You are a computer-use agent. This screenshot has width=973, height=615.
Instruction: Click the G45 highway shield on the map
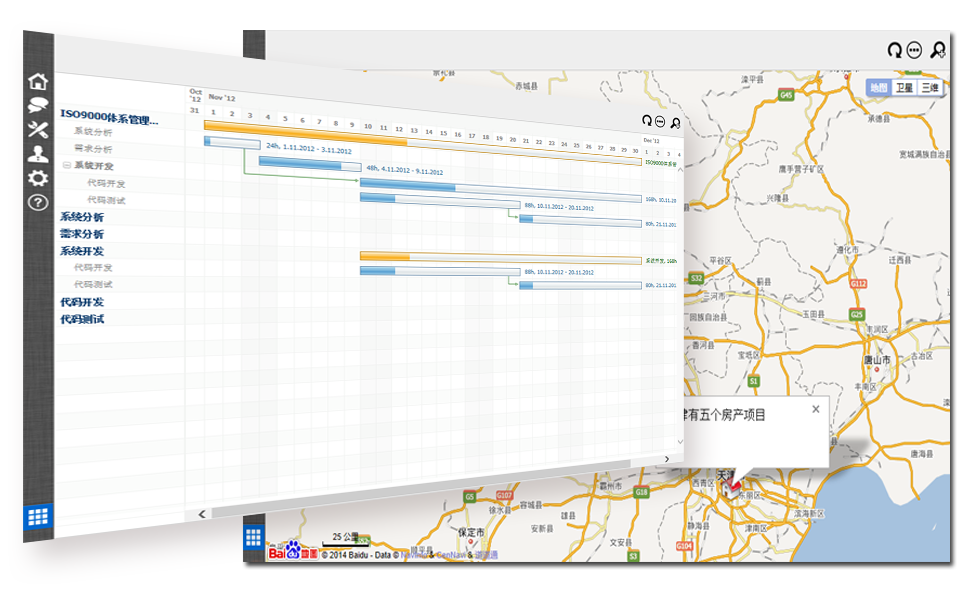786,95
